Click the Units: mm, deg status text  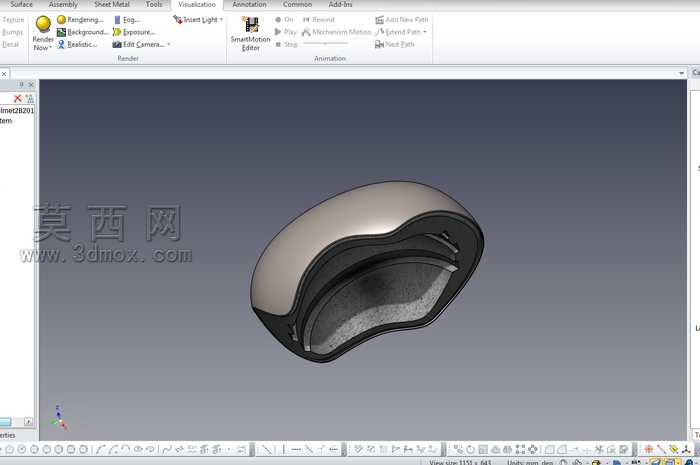(530, 462)
